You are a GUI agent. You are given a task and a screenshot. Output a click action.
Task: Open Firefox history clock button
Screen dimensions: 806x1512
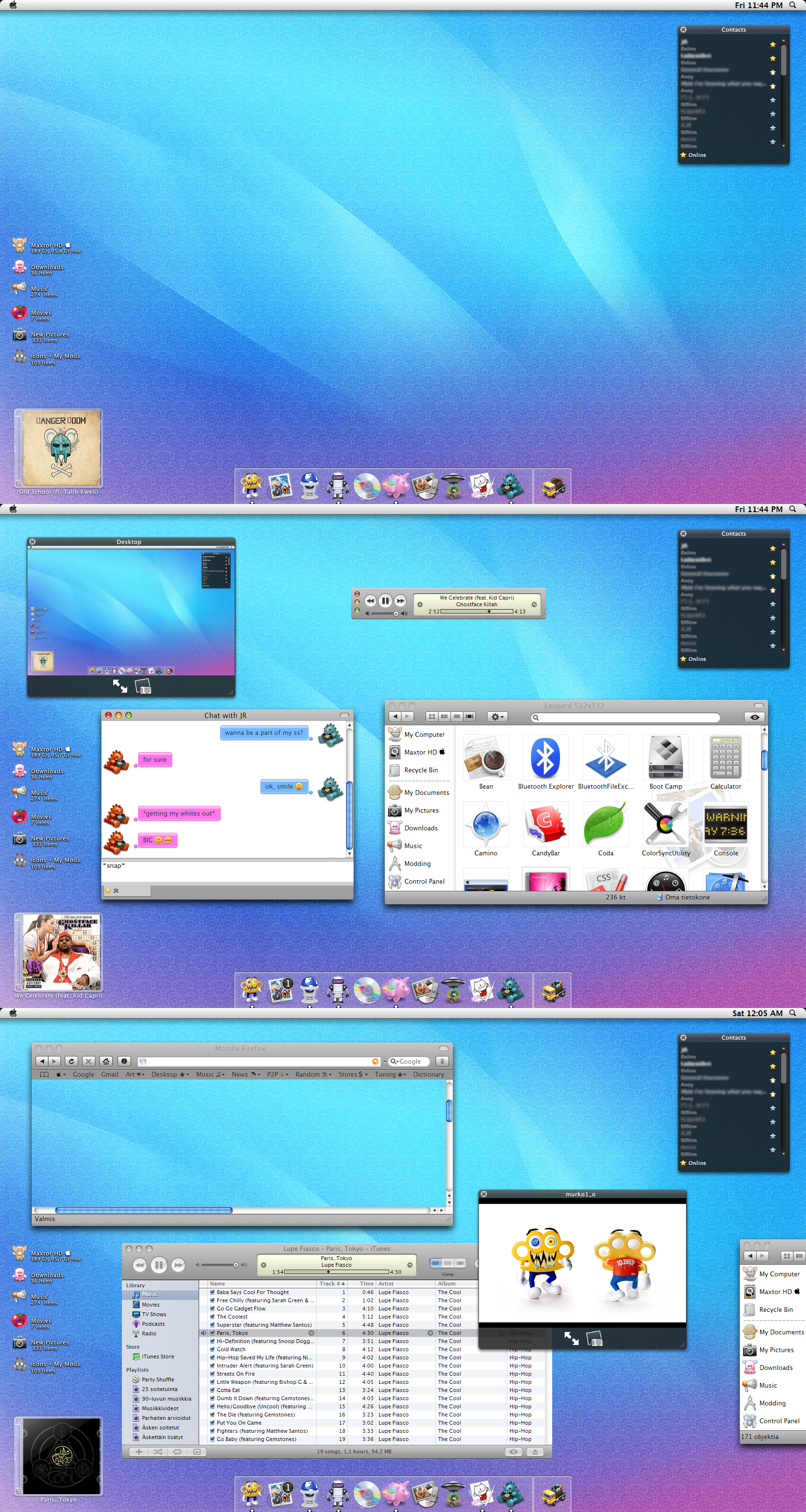pyautogui.click(x=124, y=1061)
